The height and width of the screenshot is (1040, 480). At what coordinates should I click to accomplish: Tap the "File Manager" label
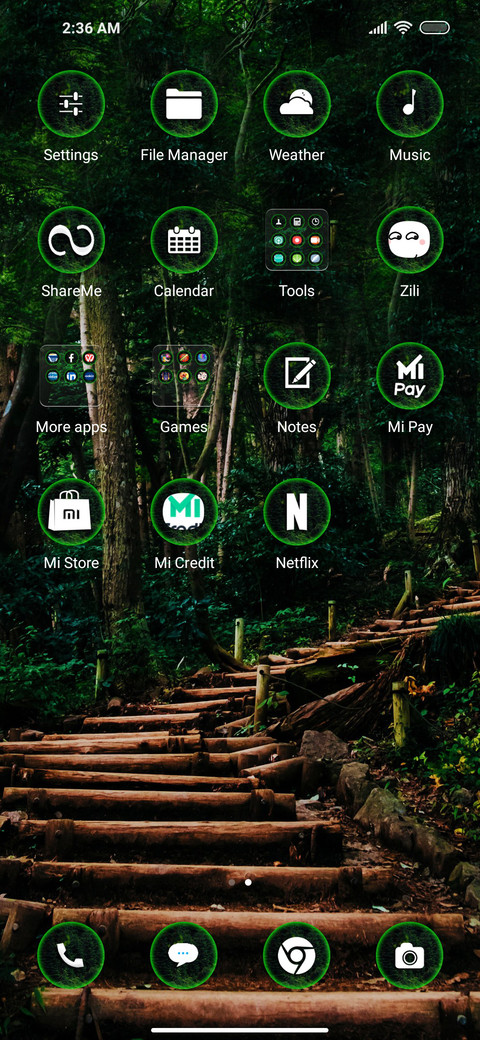(x=184, y=155)
